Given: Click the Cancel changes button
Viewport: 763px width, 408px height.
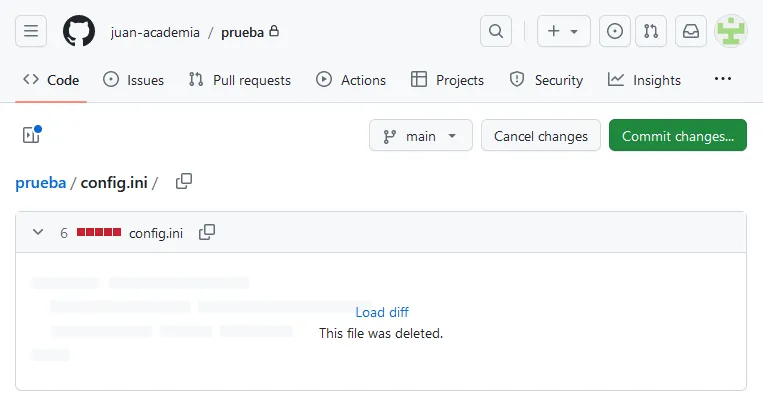Looking at the screenshot, I should [541, 136].
